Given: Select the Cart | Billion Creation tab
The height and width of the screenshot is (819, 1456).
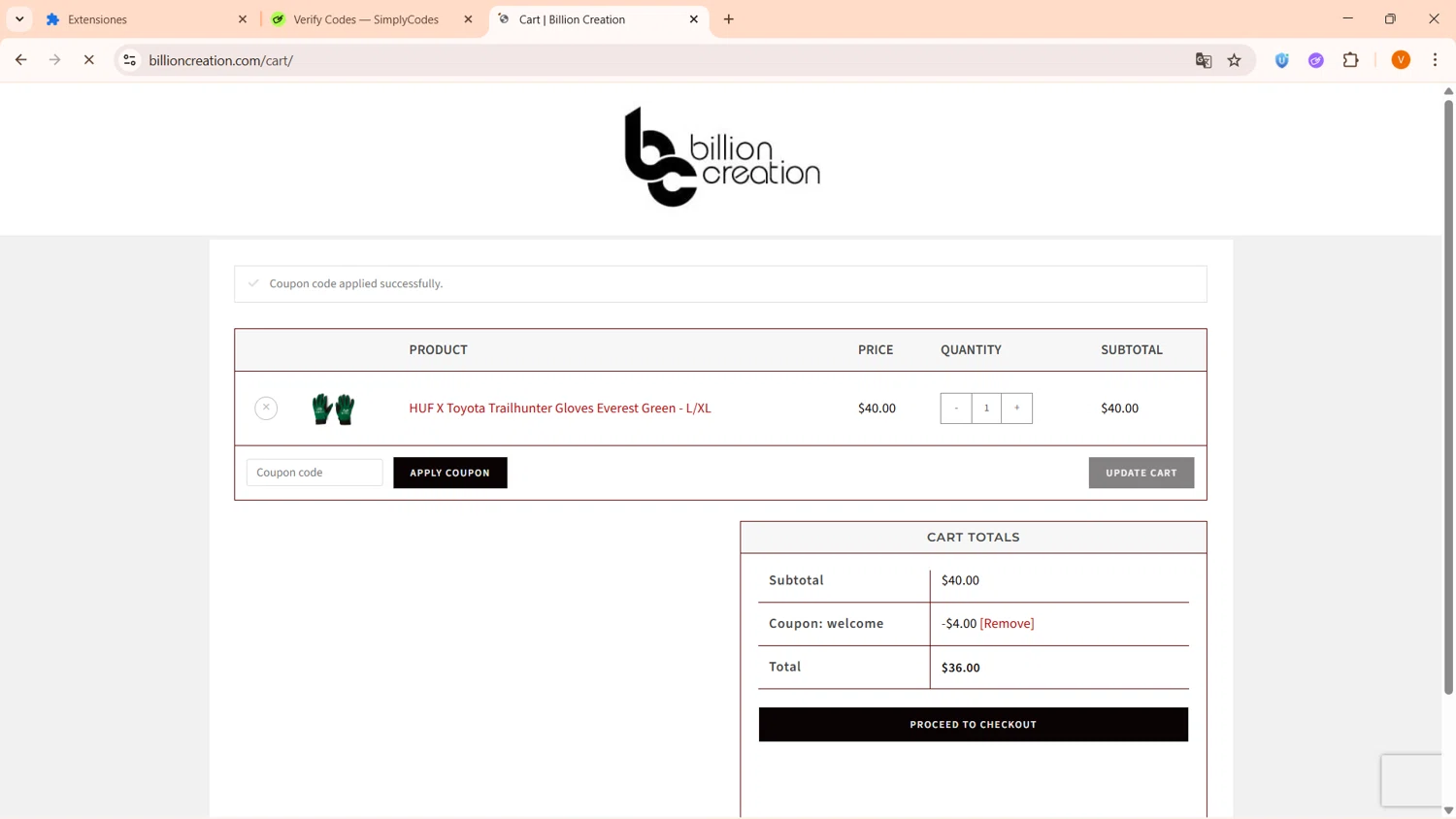Looking at the screenshot, I should [x=600, y=19].
